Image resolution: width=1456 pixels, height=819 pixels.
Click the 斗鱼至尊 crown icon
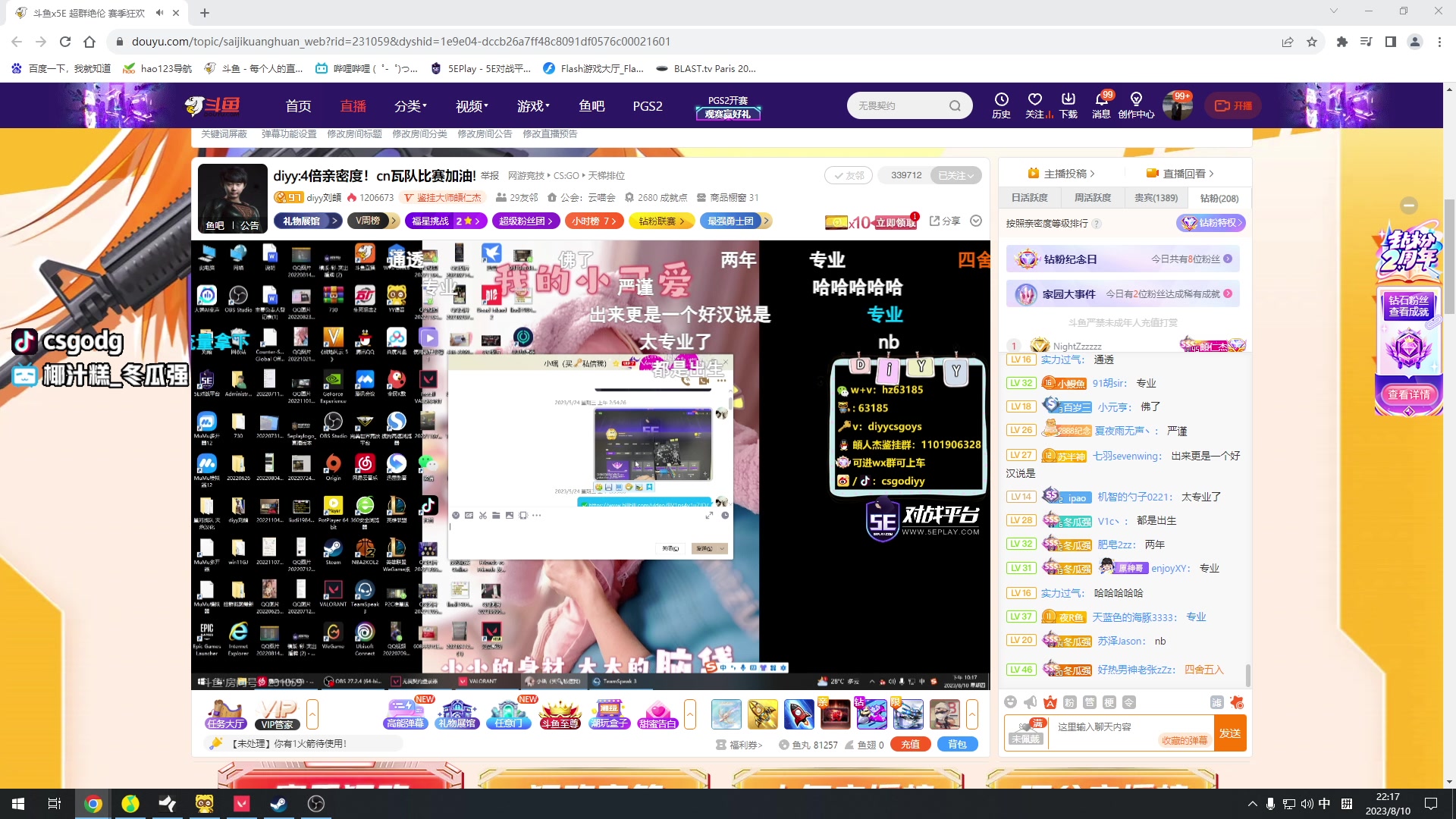560,714
